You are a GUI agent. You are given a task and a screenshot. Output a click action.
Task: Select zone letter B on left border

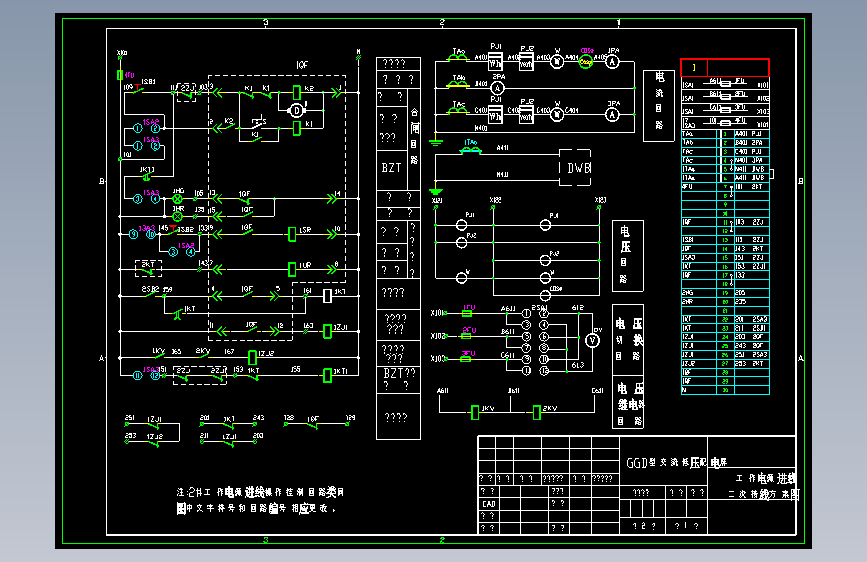(101, 181)
